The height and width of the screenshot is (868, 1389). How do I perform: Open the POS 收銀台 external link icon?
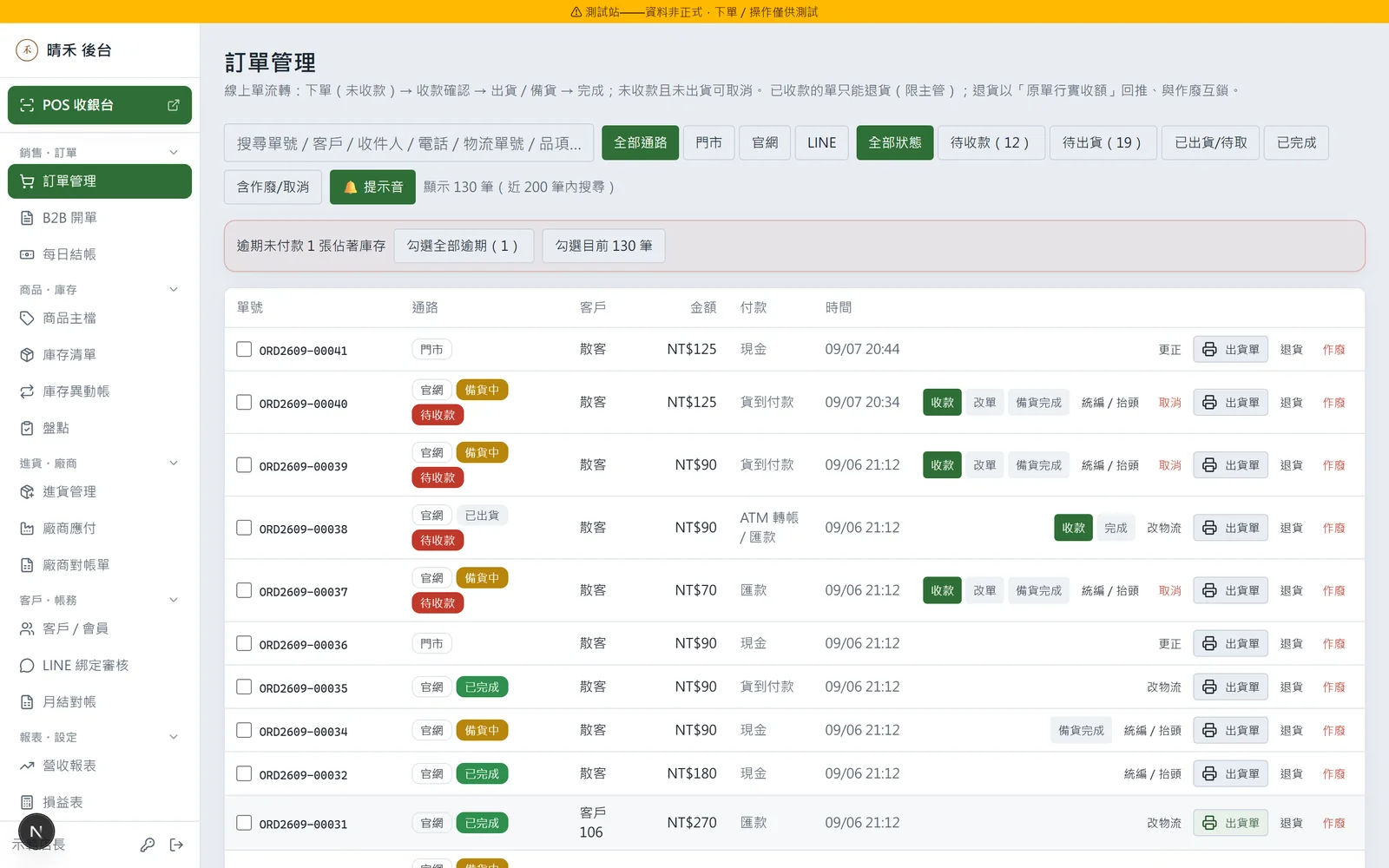click(x=174, y=105)
